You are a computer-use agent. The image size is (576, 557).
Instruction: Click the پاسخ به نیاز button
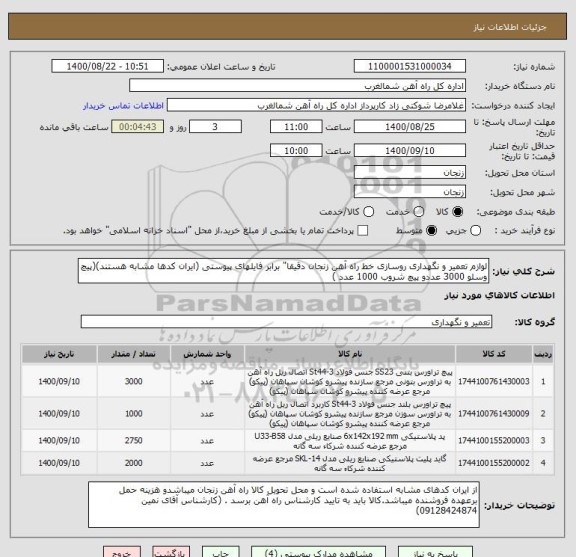coord(435,552)
